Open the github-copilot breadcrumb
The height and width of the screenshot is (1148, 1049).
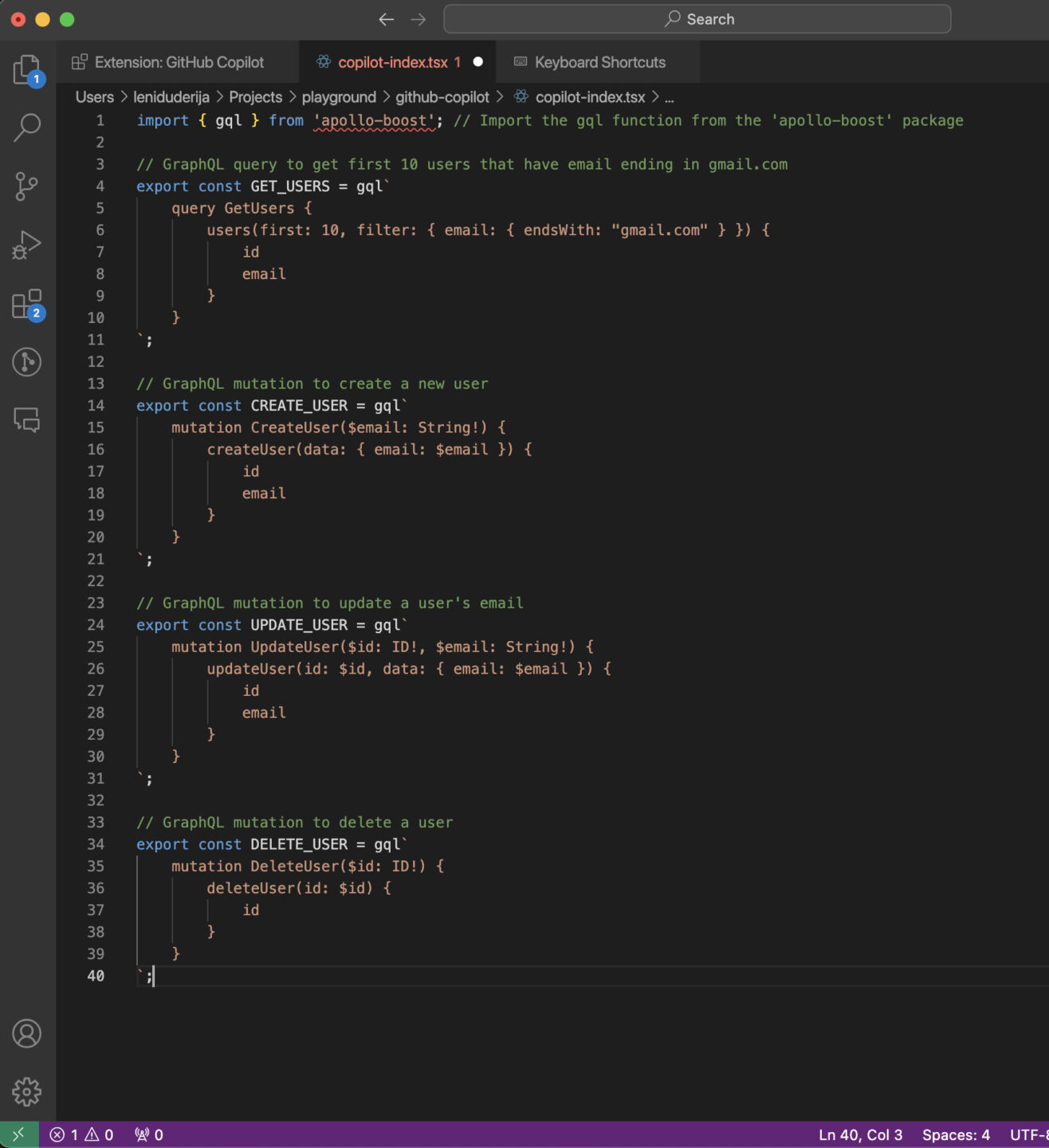pyautogui.click(x=442, y=96)
